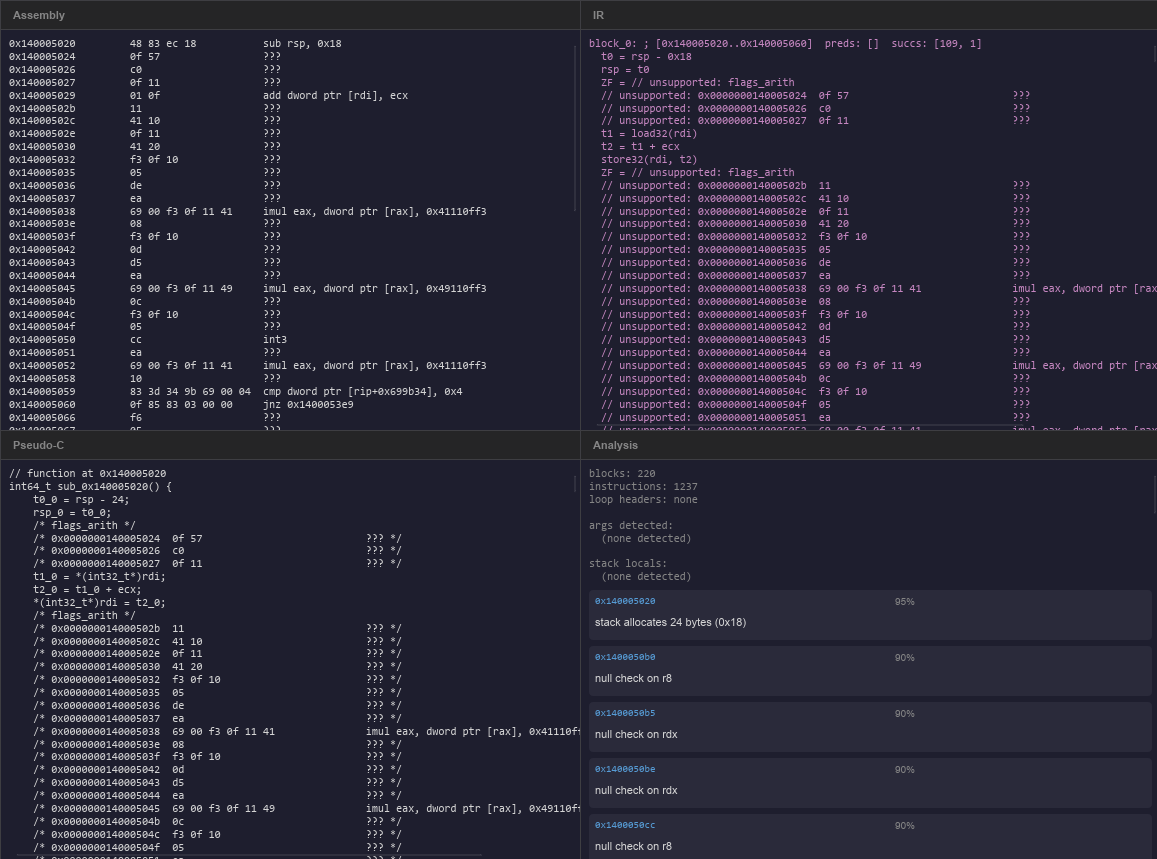The image size is (1157, 859).
Task: Click the Assembly panel vertical scrollbar
Action: click(x=575, y=128)
